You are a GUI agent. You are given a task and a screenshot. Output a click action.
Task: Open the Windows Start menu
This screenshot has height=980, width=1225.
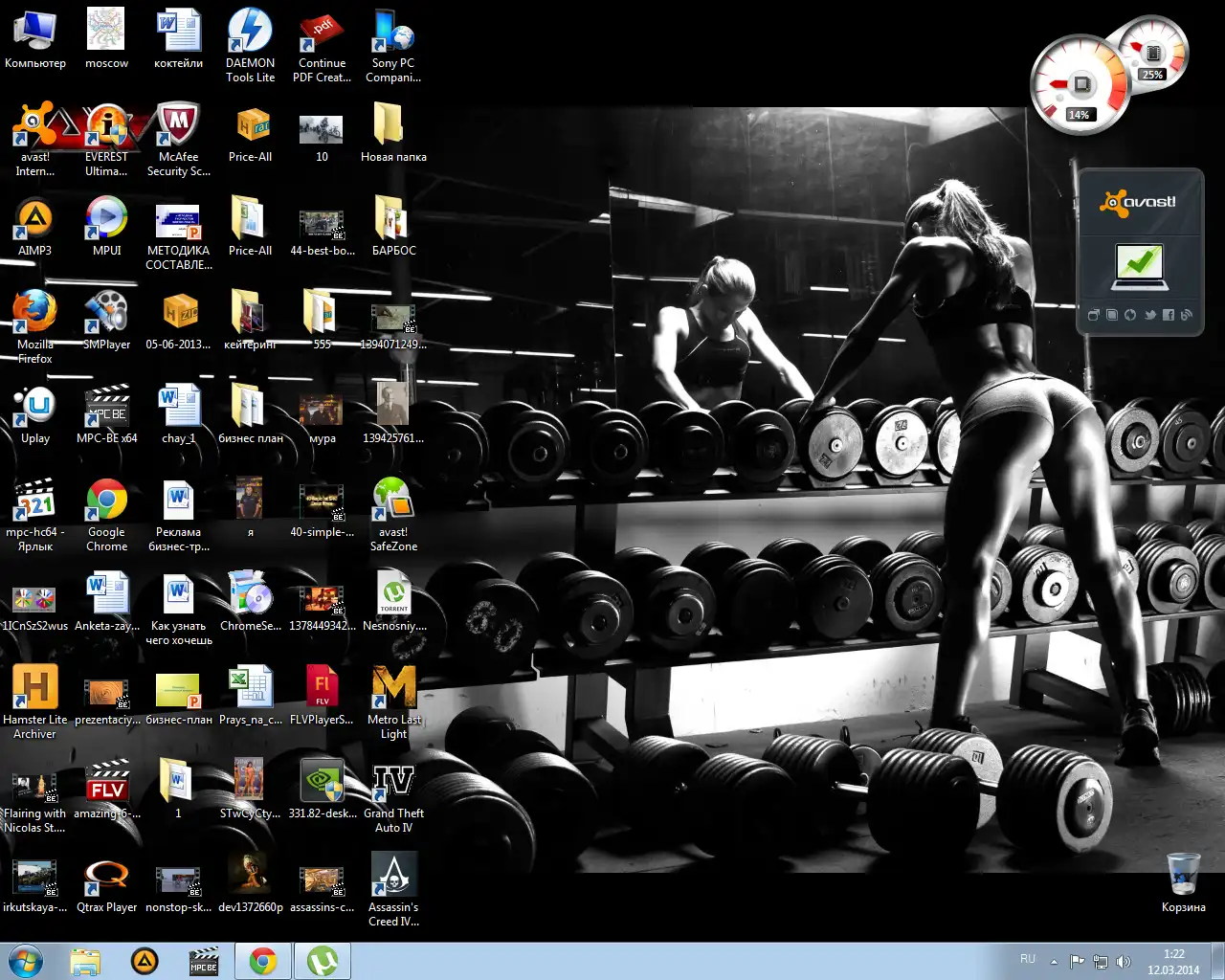(x=26, y=961)
